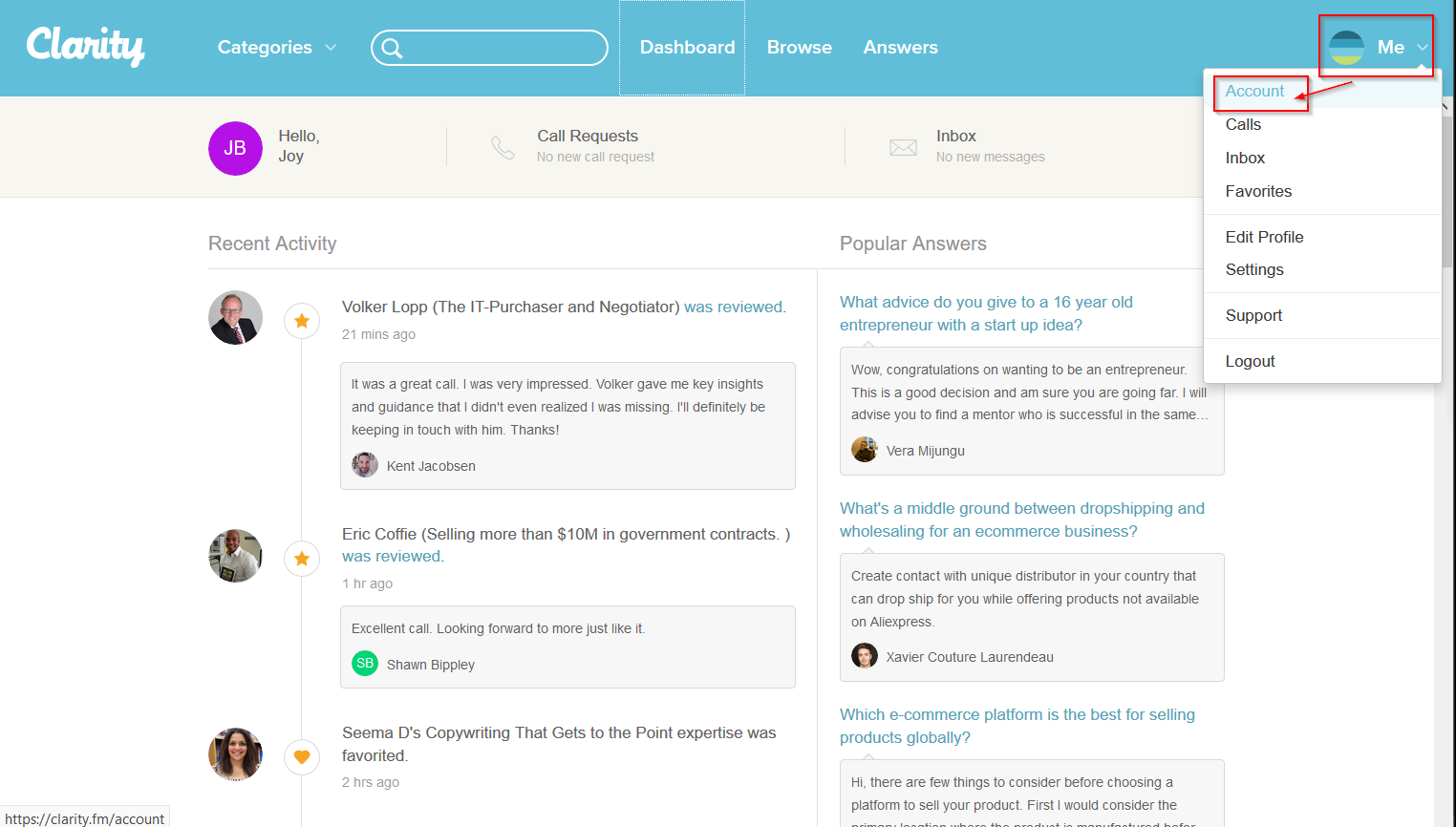
Task: Click the Inbox heading in the summary bar
Action: click(956, 136)
